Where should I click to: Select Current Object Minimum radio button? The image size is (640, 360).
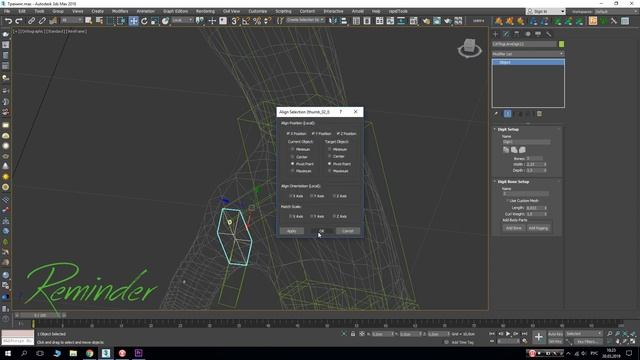tap(292, 149)
